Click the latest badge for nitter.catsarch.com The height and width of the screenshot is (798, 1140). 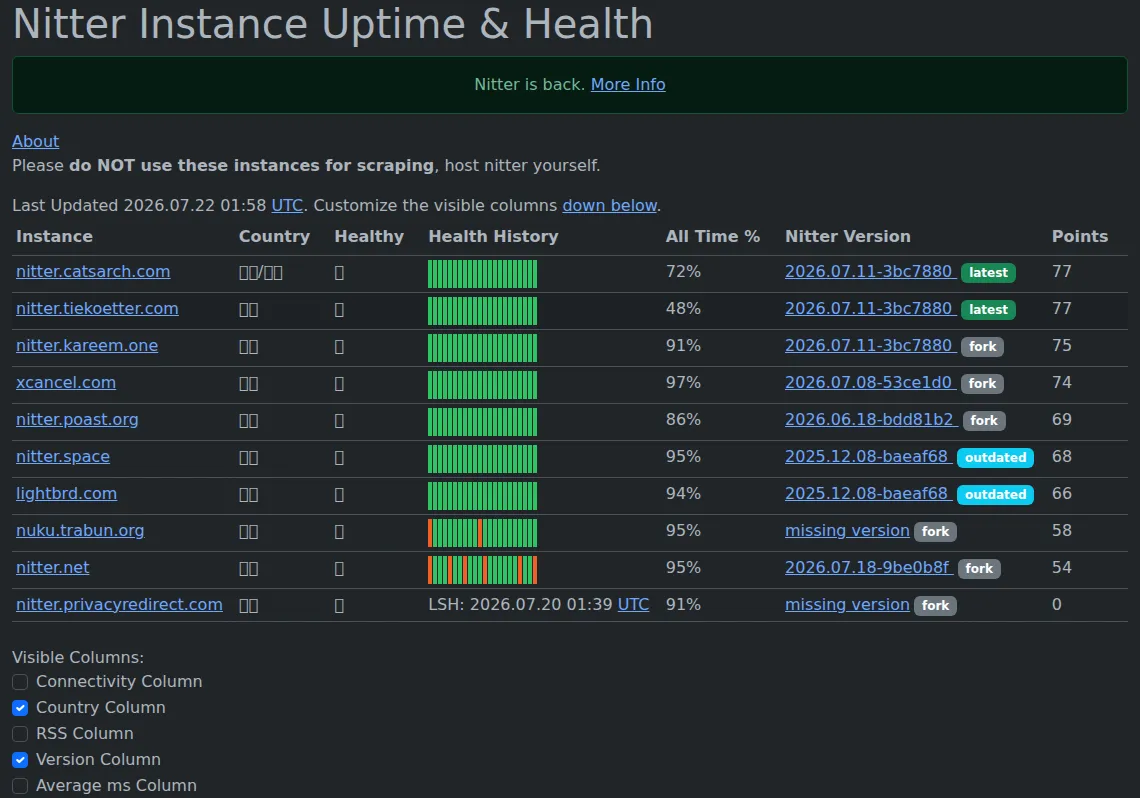pos(988,273)
